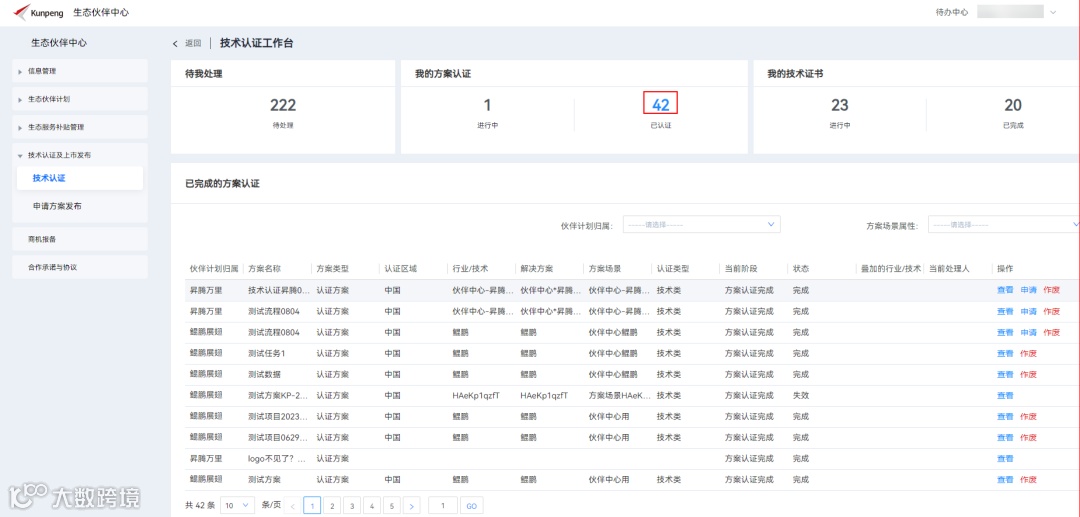Select page 4 in pagination
Image resolution: width=1080 pixels, height=517 pixels.
pyautogui.click(x=372, y=506)
